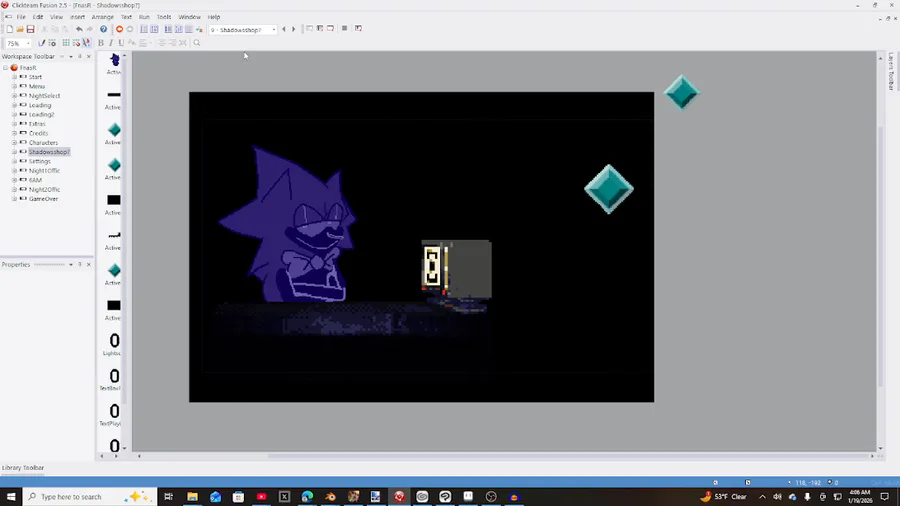The image size is (900, 506).
Task: Toggle the grid display icon
Action: 66,43
